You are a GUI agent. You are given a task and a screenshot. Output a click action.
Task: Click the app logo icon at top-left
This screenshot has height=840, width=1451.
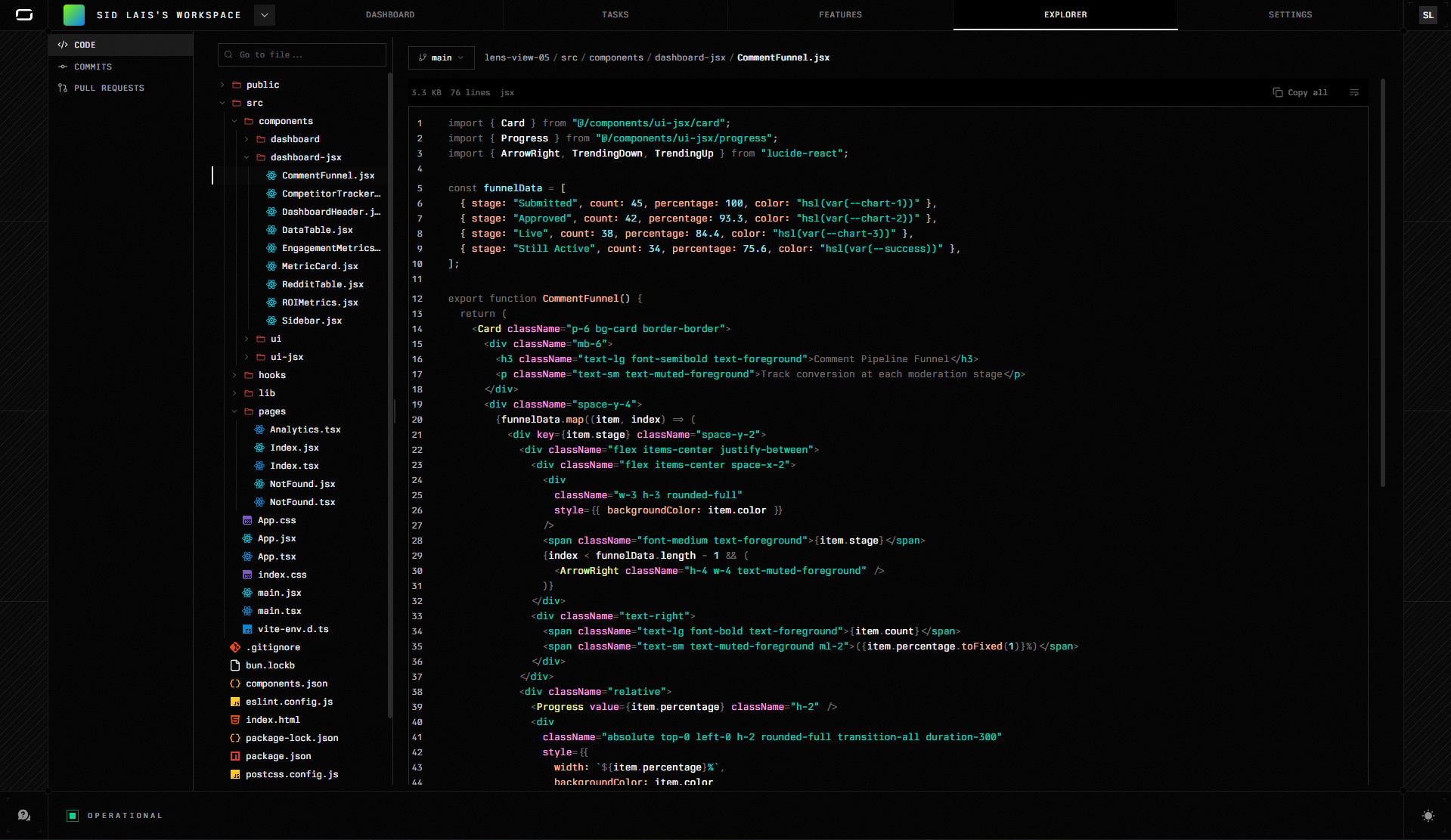tap(24, 14)
